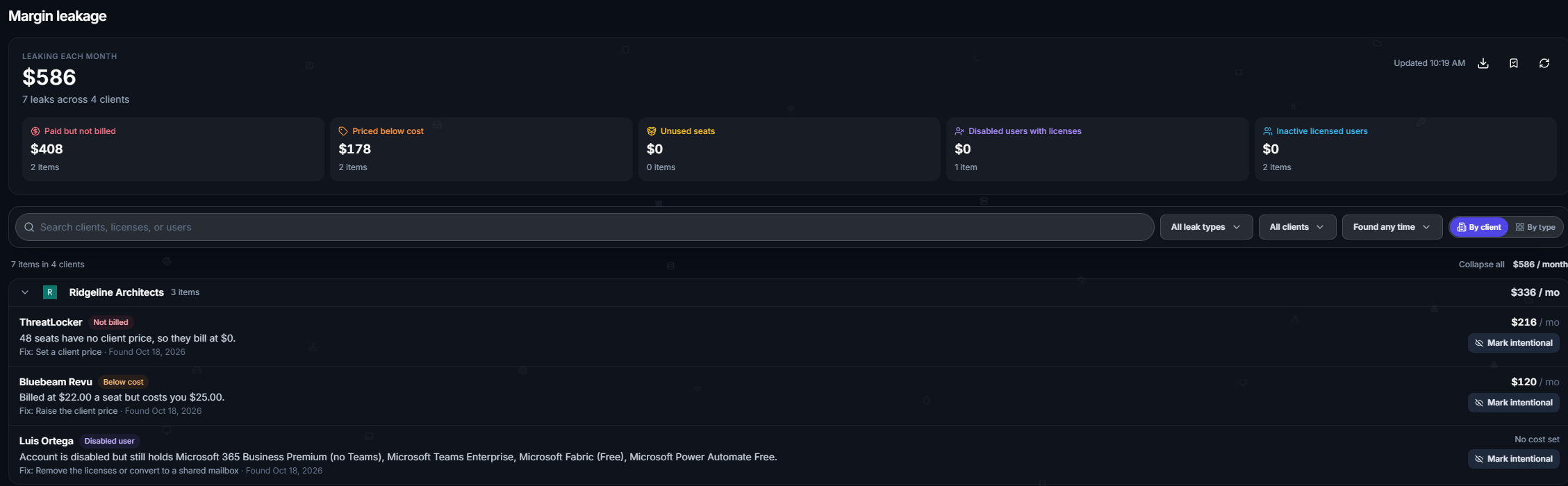Click the Disabled user badge
This screenshot has width=1568, height=486.
(109, 441)
